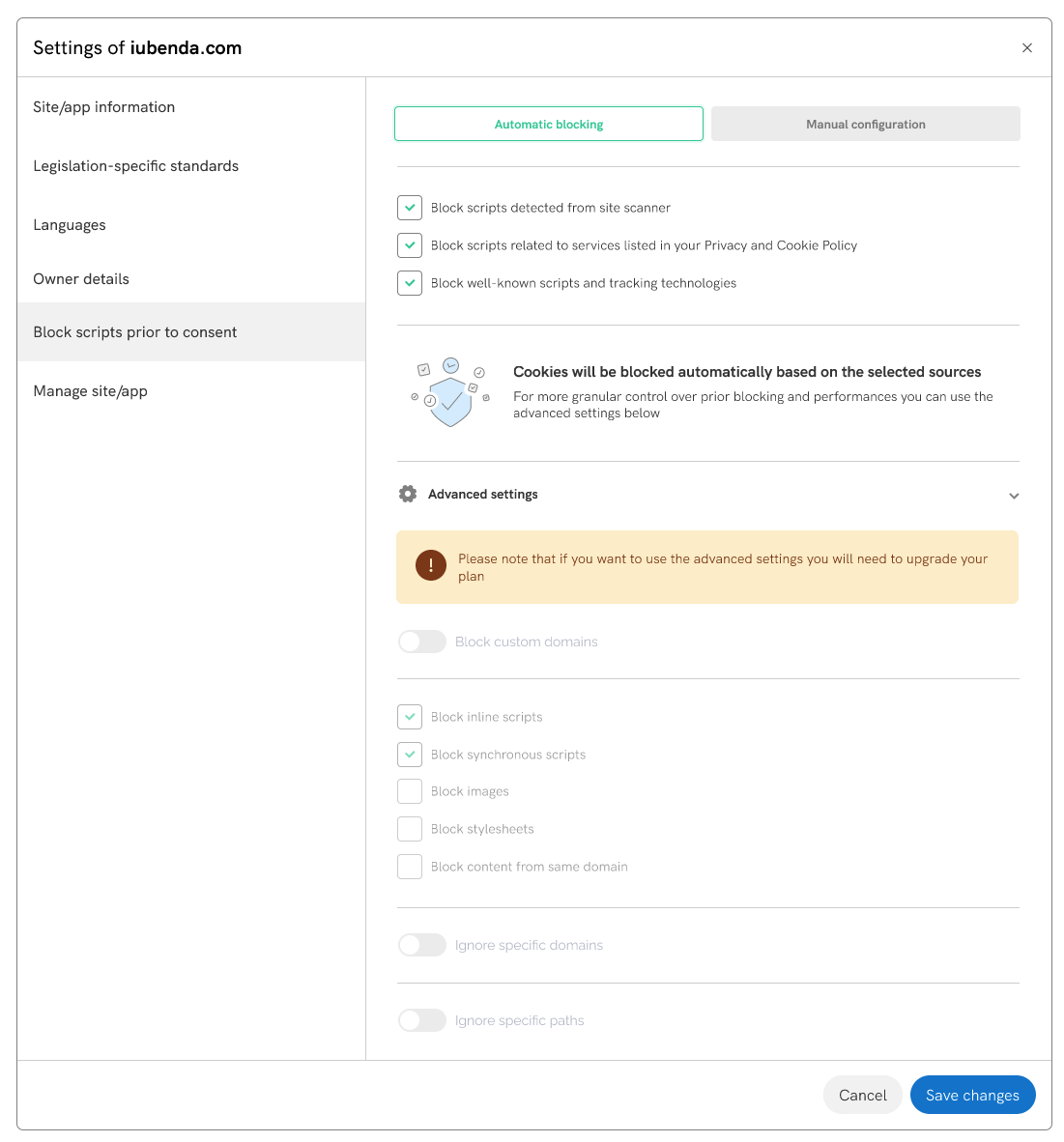Click the dialog close icon
The width and height of the screenshot is (1064, 1142).
click(x=1027, y=47)
